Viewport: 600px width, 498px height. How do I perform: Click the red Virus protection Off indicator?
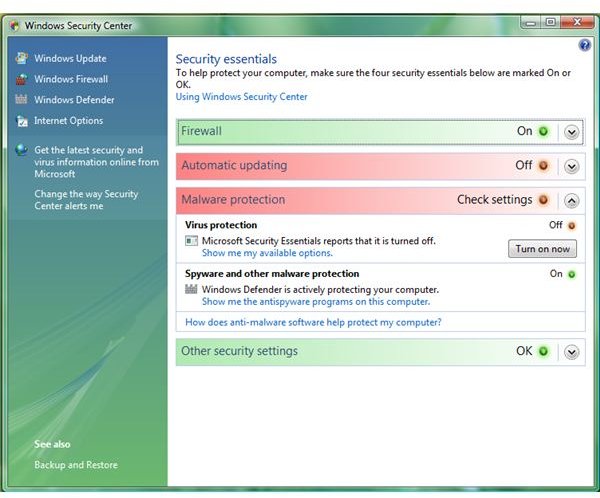tap(571, 226)
